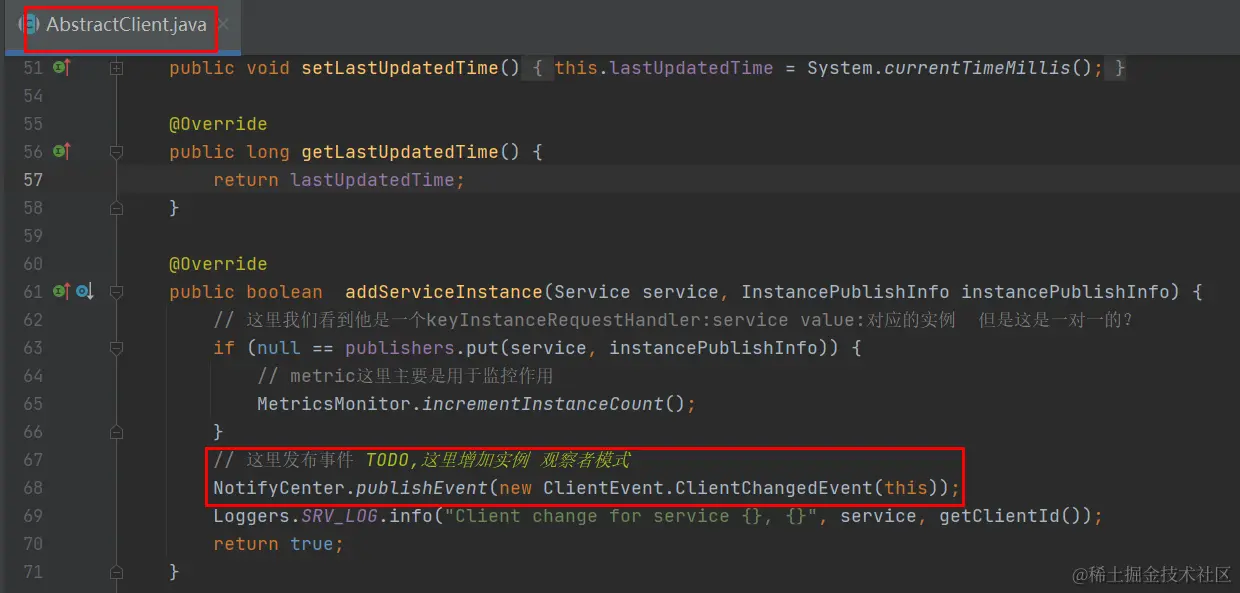
Task: Click the implements-method gutter icon on line 56
Action: (62, 152)
